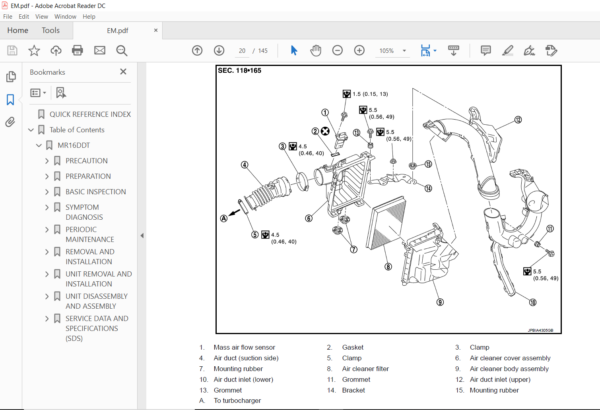Go to next page arrow

219,51
